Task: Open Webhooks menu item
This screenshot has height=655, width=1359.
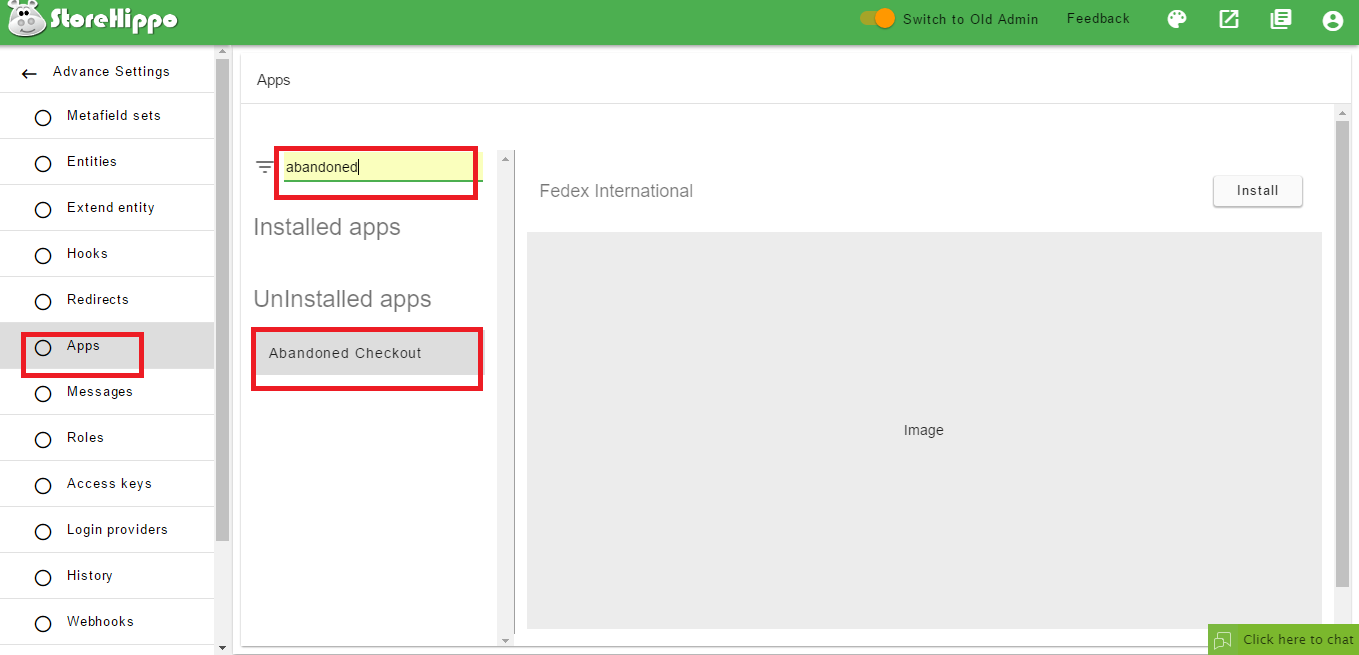Action: tap(107, 622)
